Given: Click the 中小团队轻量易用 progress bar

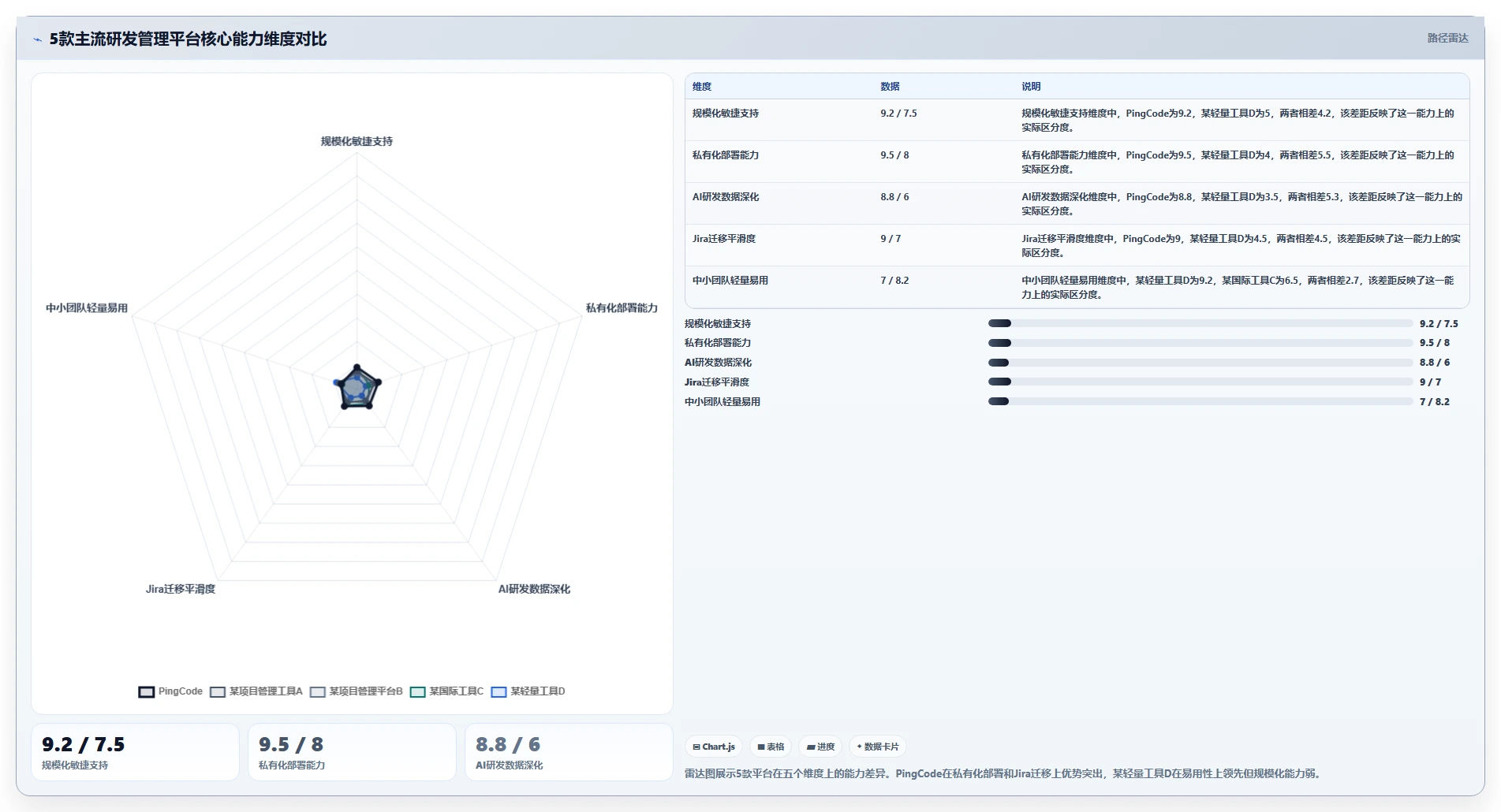Looking at the screenshot, I should tap(1200, 401).
